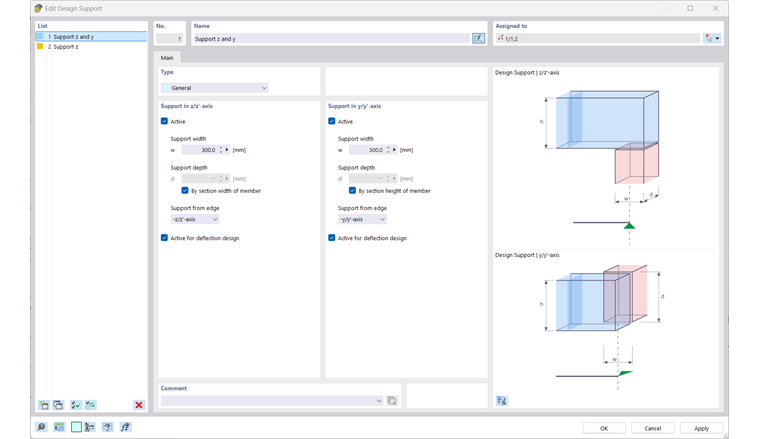760x439 pixels.
Task: Toggle By section width of member checkbox
Action: (x=185, y=190)
